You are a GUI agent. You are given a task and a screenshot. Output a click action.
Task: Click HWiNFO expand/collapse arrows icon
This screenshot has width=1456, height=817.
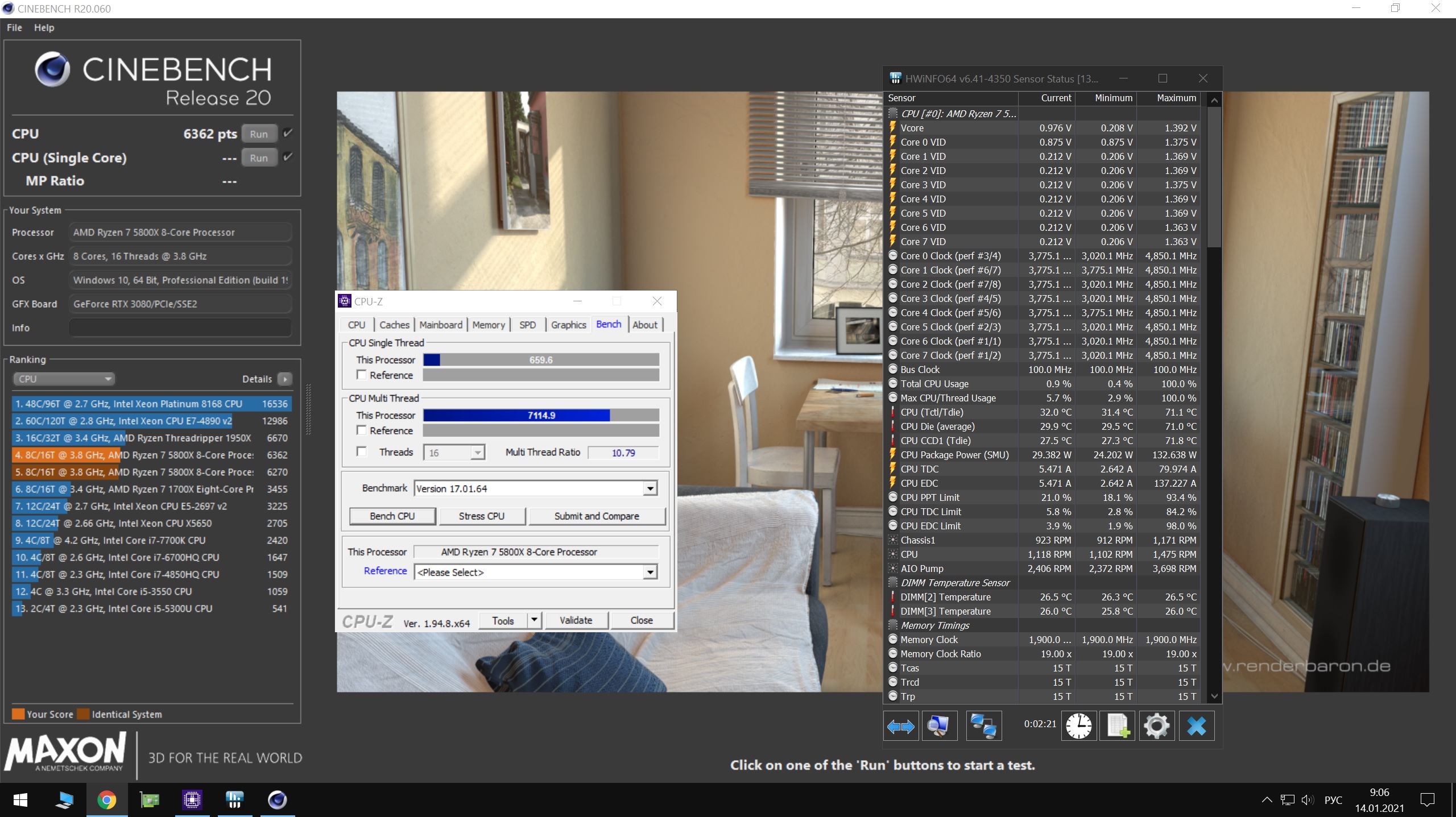pyautogui.click(x=900, y=726)
